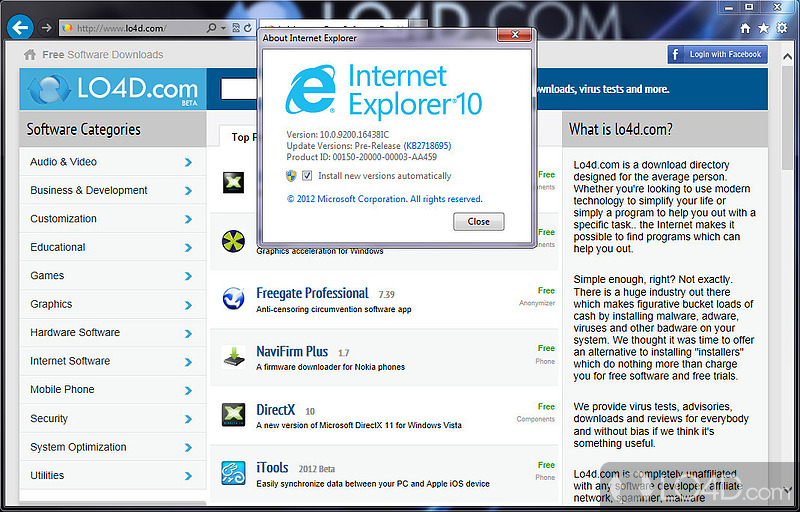Expand the Internet Software chevron
This screenshot has height=512, width=800.
(x=188, y=362)
